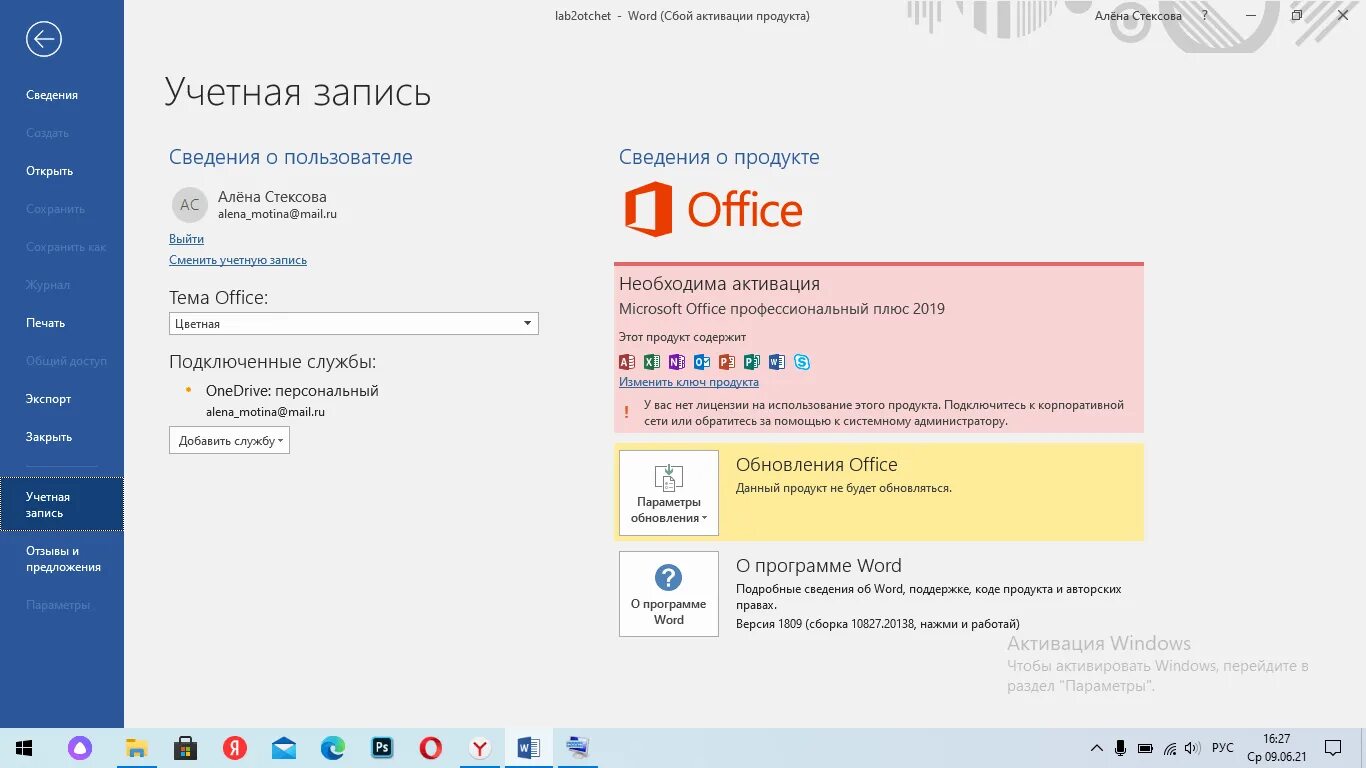1366x768 pixels.
Task: Click the back arrow to return to document
Action: (x=44, y=39)
